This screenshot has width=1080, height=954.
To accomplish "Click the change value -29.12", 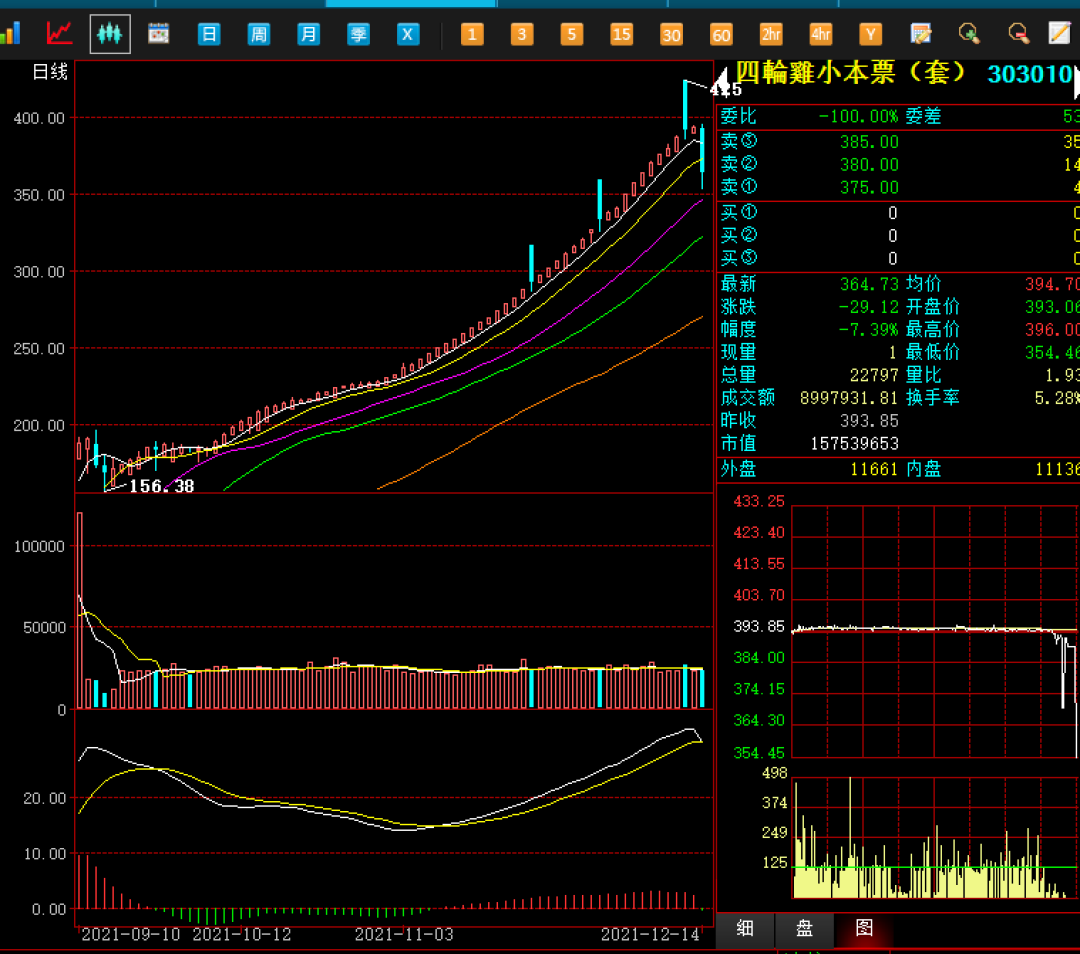I will pyautogui.click(x=869, y=307).
